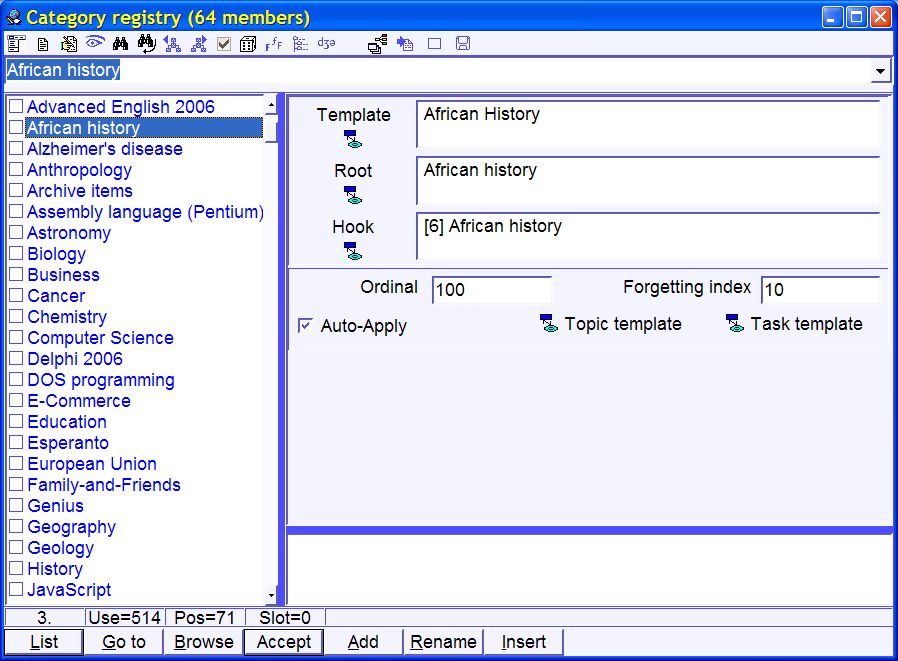Click the Hook field's icon under its label
The width and height of the screenshot is (898, 661).
click(353, 250)
